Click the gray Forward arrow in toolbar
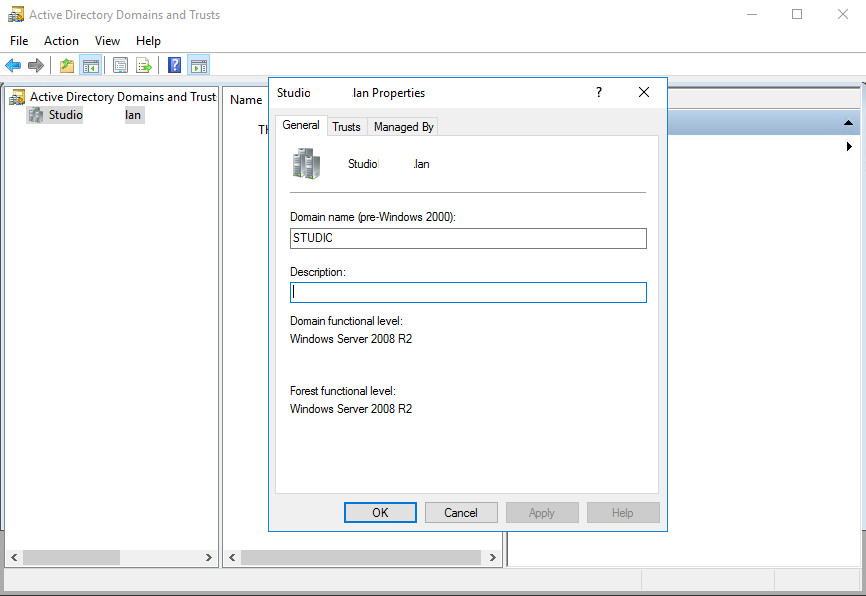The height and width of the screenshot is (596, 866). pyautogui.click(x=35, y=66)
